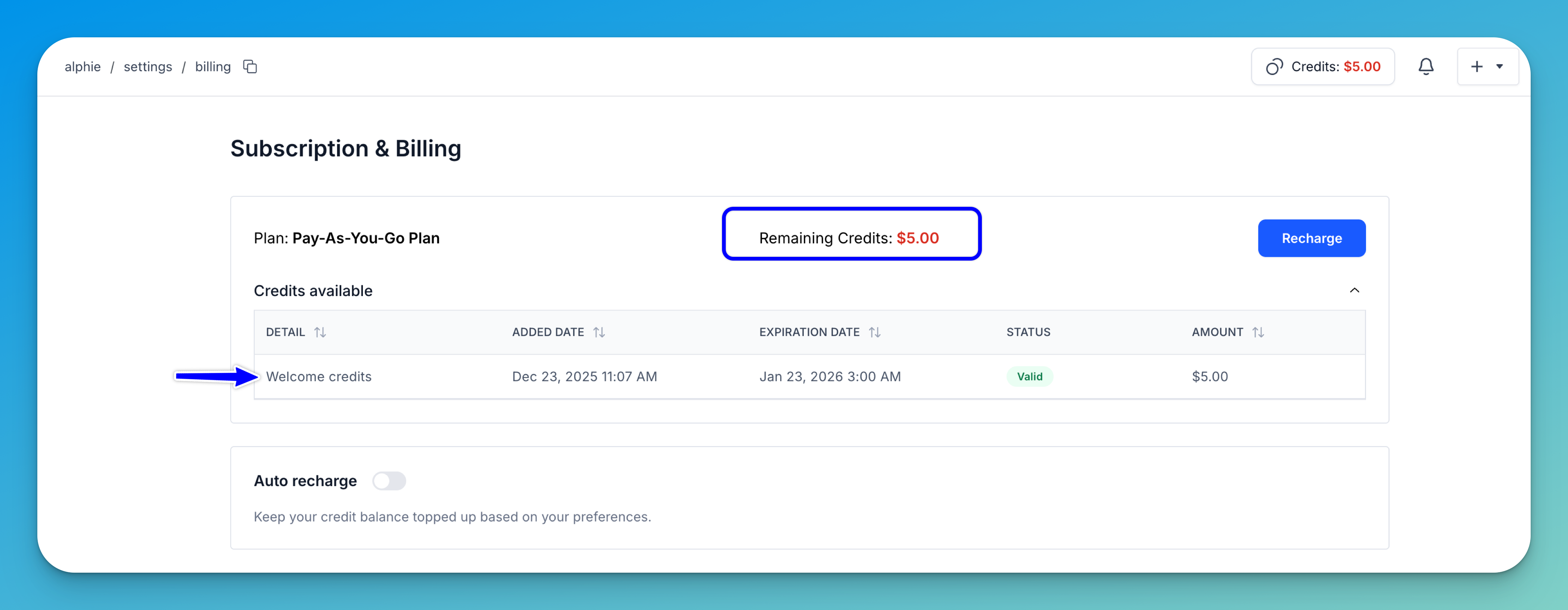Sort by Expiration Date using the arrows icon
The image size is (1568, 610).
coord(875,332)
